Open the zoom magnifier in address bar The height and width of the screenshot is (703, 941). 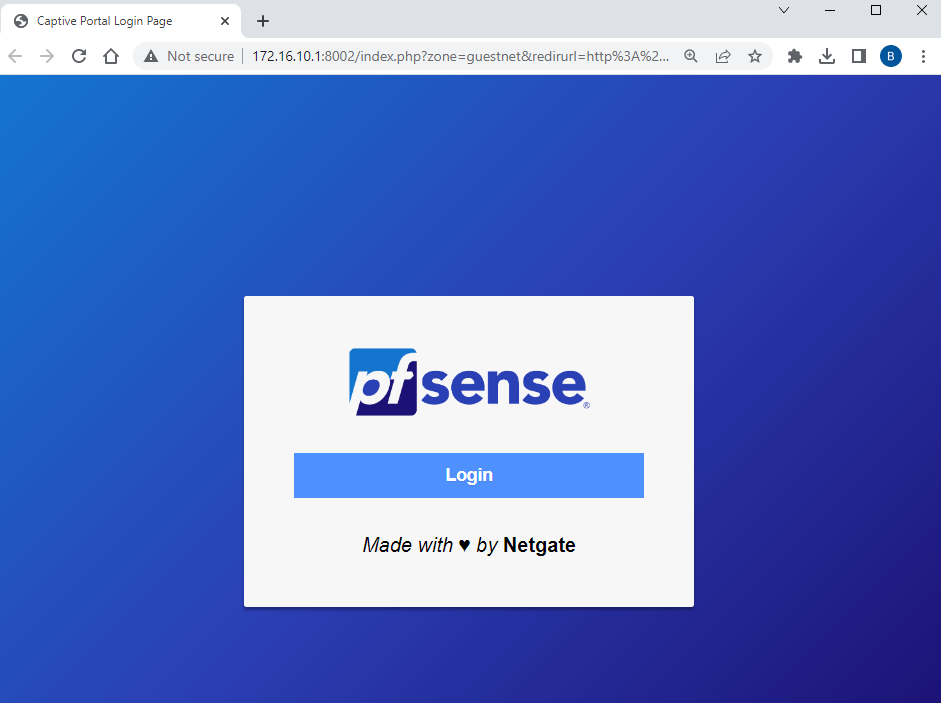(x=691, y=56)
